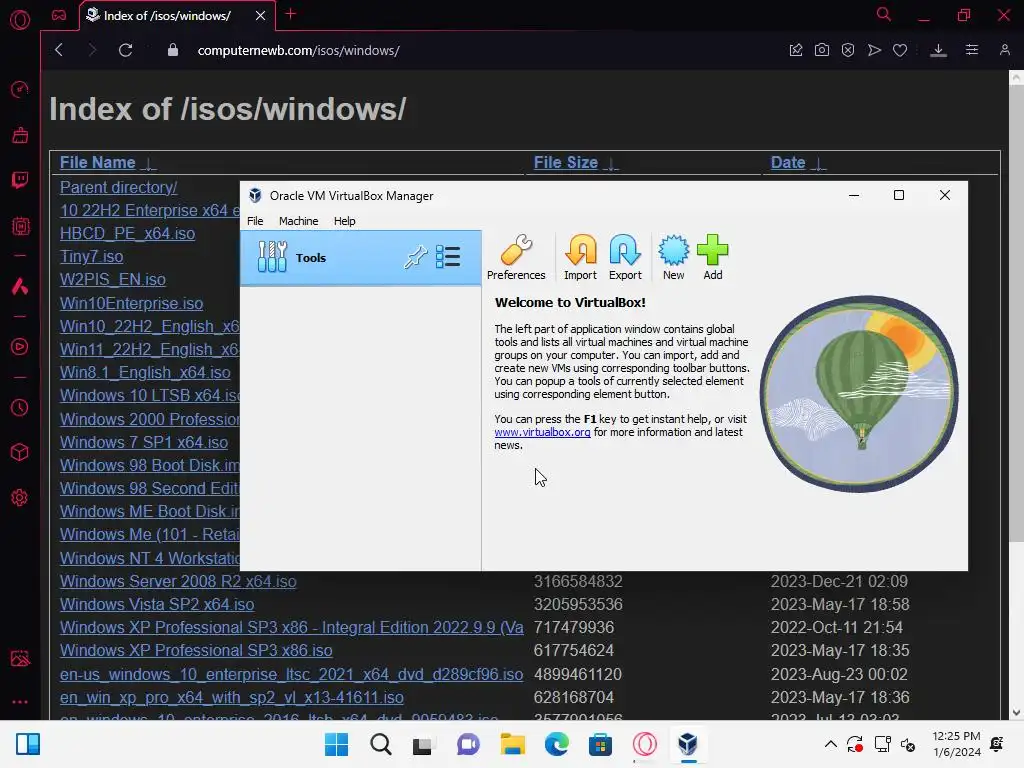Image resolution: width=1024 pixels, height=768 pixels.
Task: Open the Widgets button on the taskbar
Action: point(28,744)
